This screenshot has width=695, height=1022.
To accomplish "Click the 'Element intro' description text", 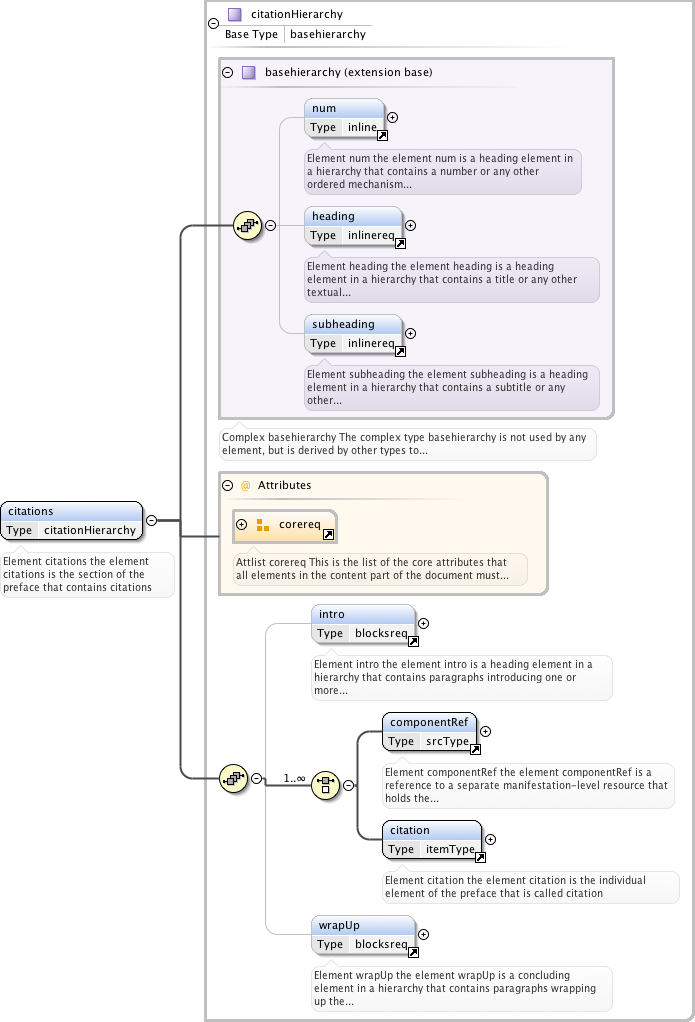I will (x=453, y=677).
